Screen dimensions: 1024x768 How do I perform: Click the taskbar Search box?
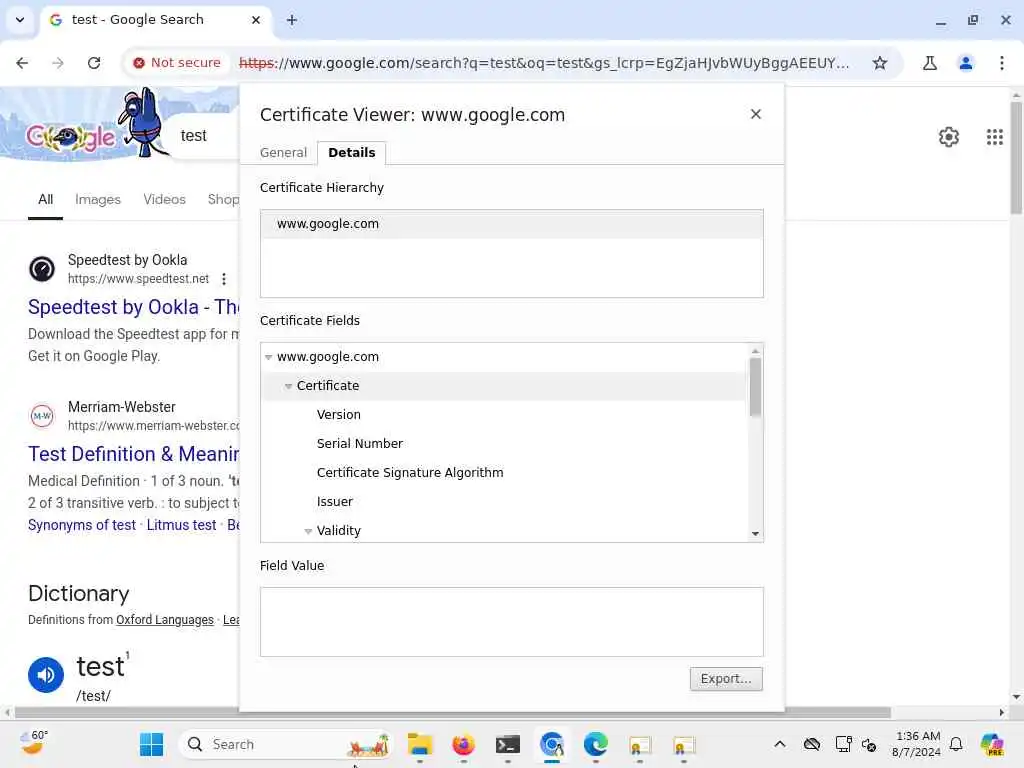285,744
